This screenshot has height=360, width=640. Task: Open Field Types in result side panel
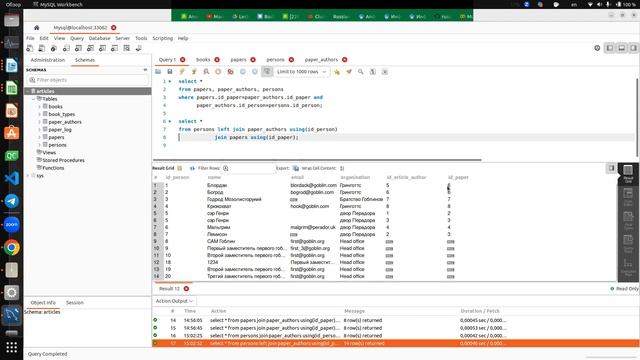coord(628,220)
